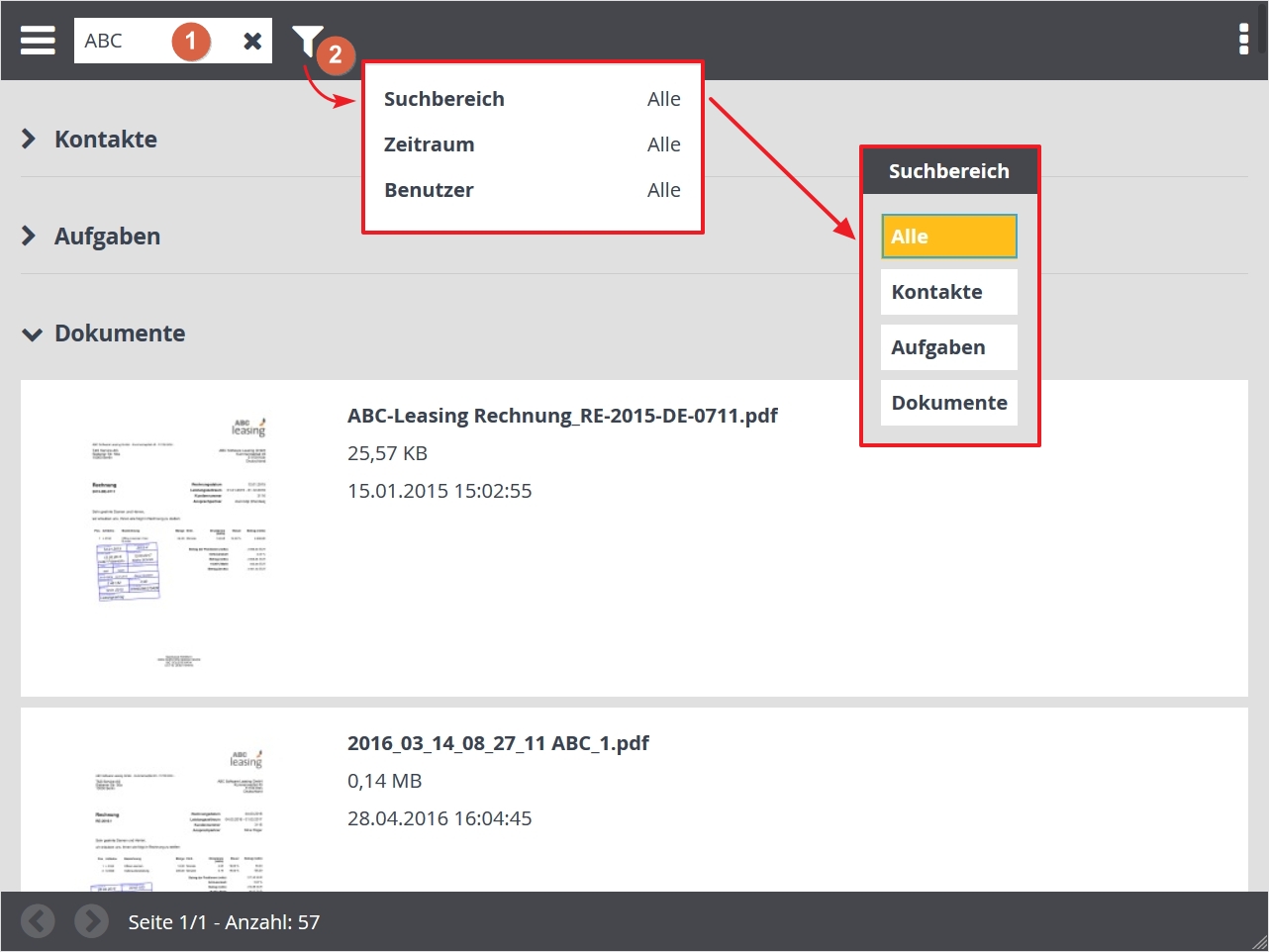Go to previous results page
Viewport: 1269px width, 952px height.
pyautogui.click(x=38, y=921)
